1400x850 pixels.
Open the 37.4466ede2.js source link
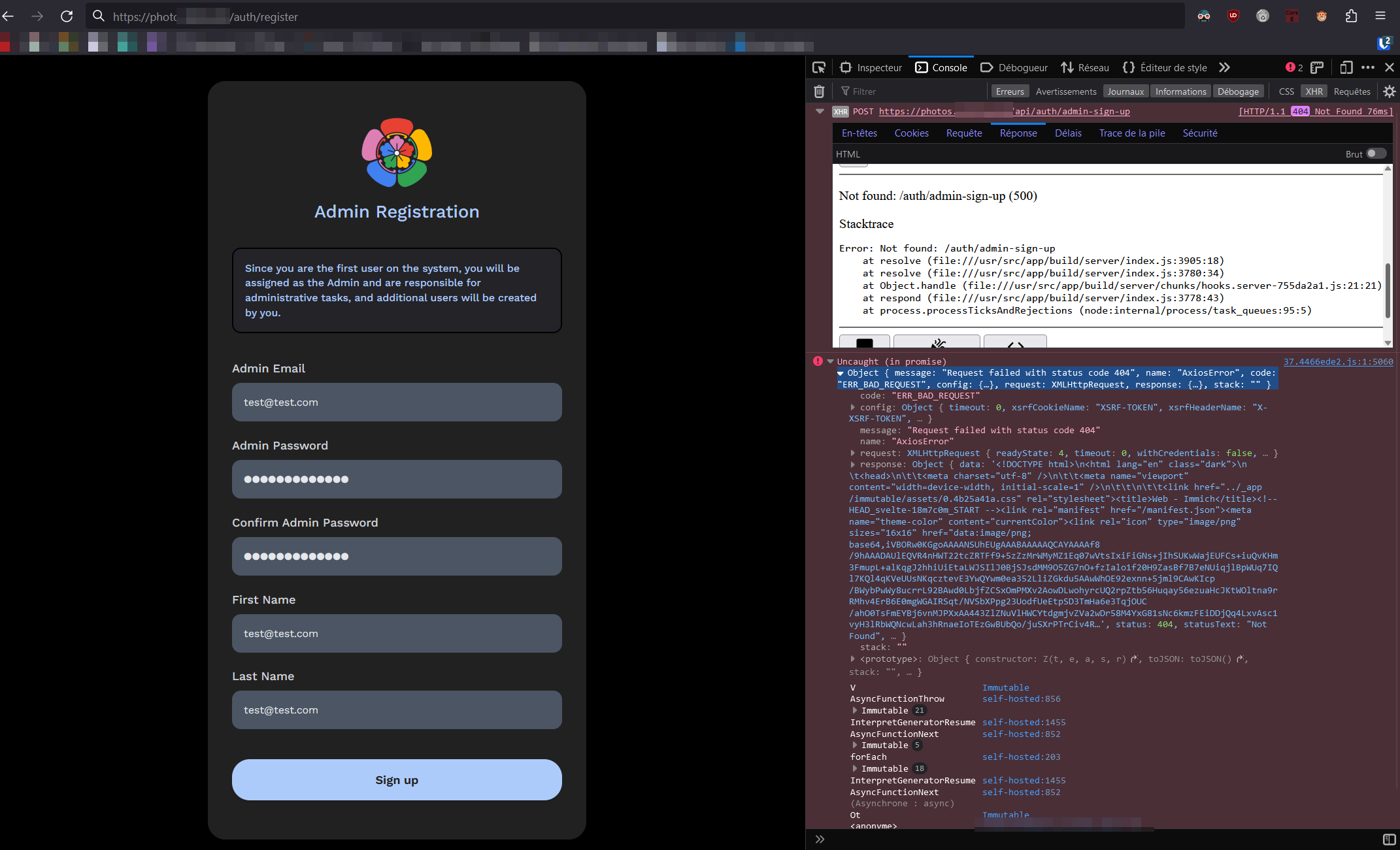pyautogui.click(x=1338, y=361)
